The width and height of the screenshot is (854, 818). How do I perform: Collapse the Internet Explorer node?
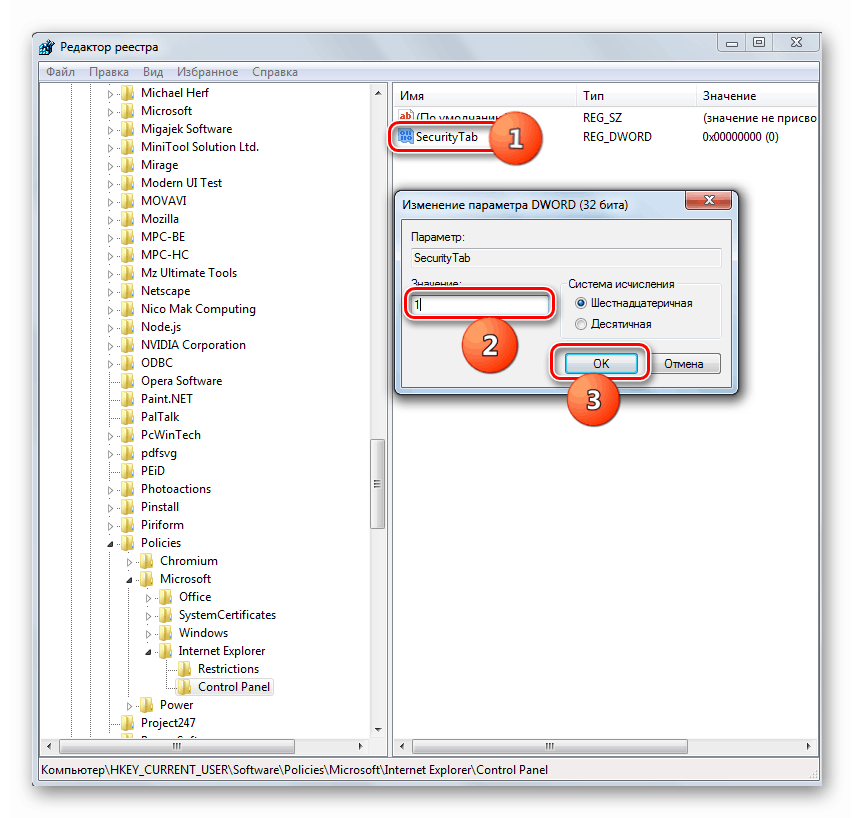149,652
